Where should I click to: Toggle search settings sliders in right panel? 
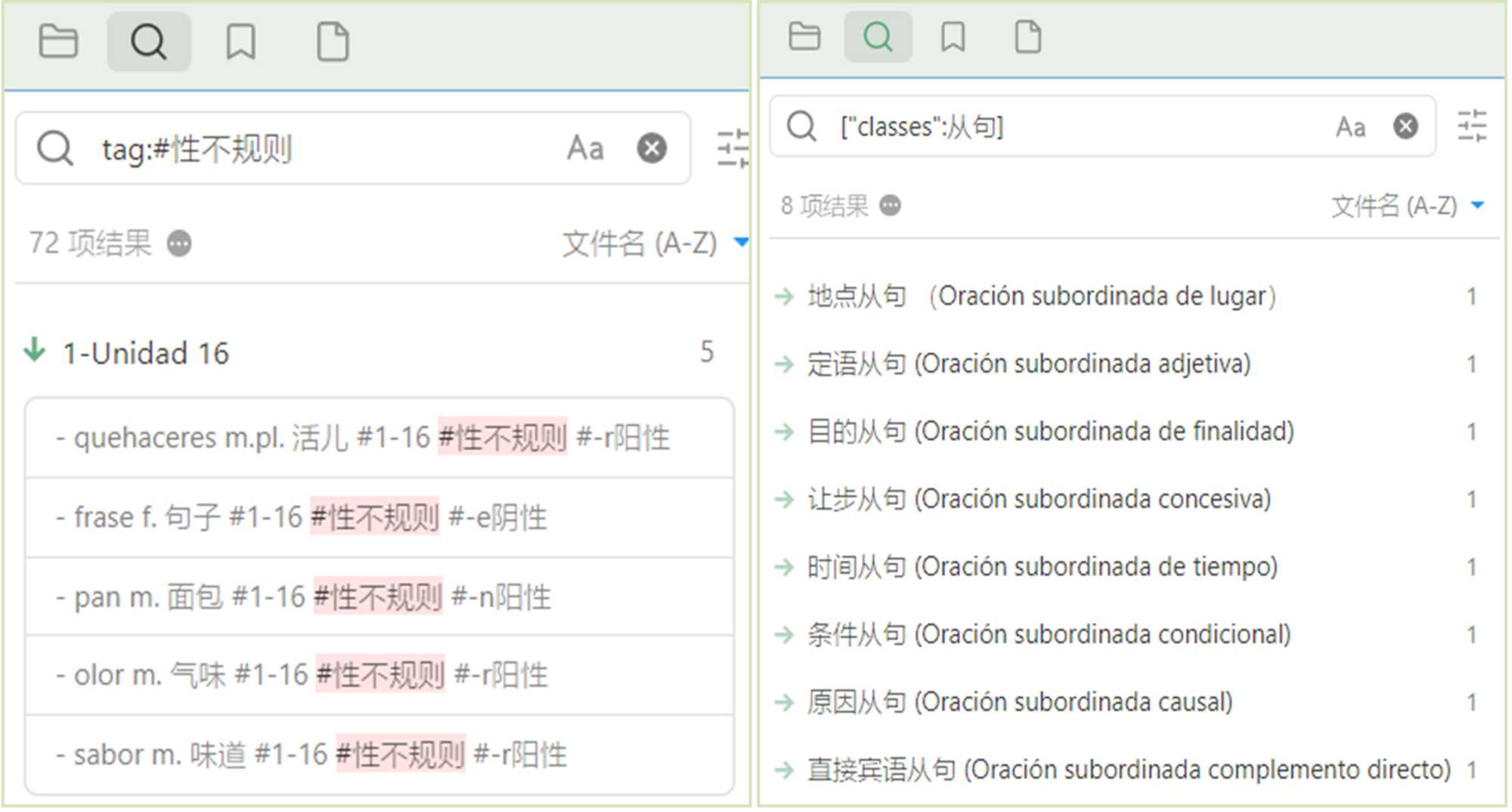pos(1471,126)
